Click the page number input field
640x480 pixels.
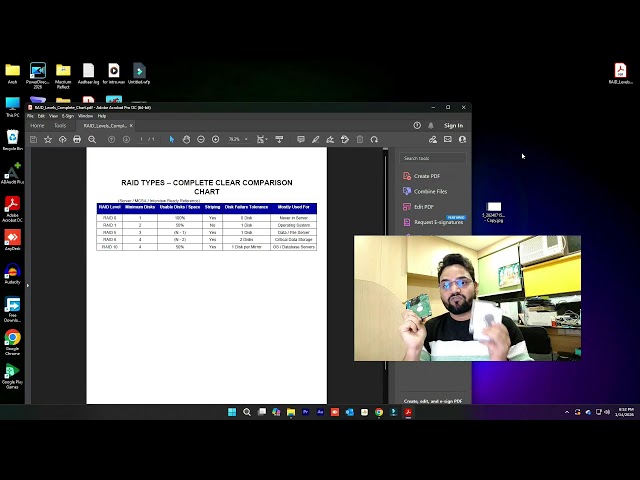coord(141,140)
